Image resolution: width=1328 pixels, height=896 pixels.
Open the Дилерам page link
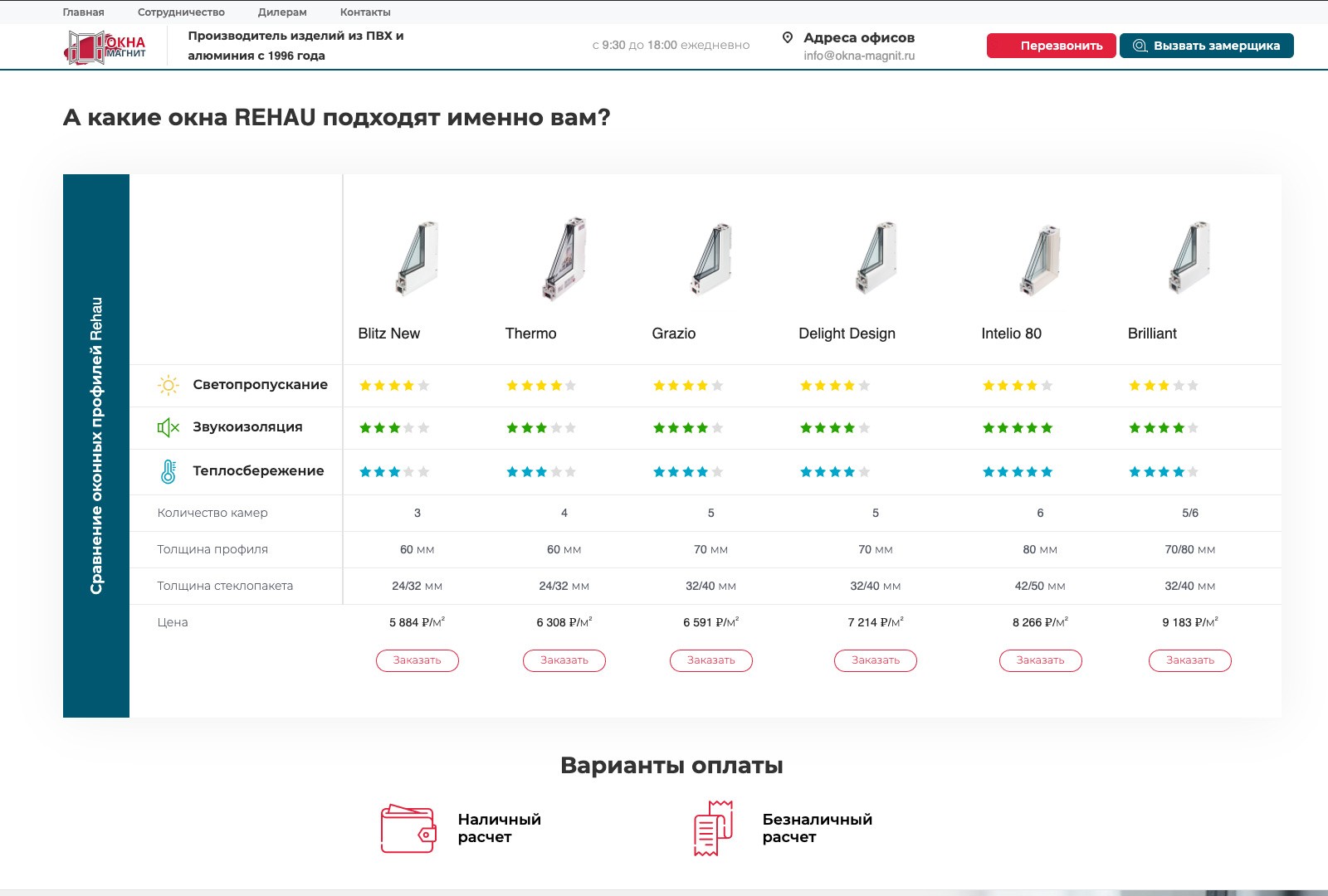282,12
